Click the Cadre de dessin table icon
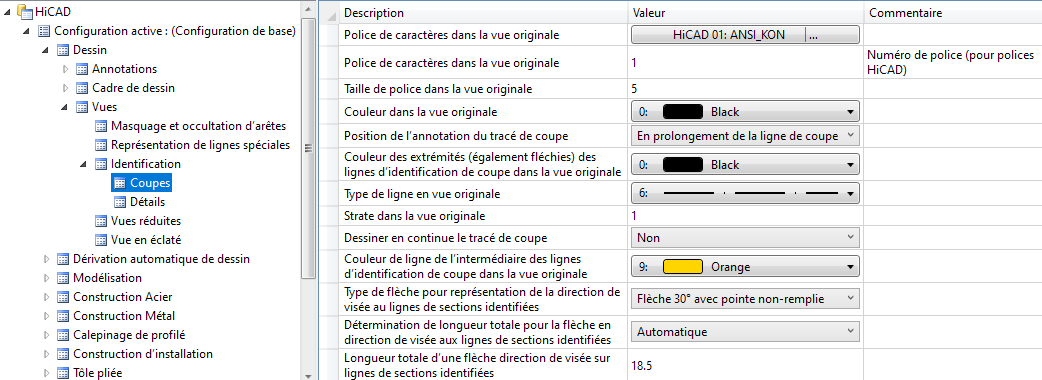The width and height of the screenshot is (1042, 380). [82, 88]
